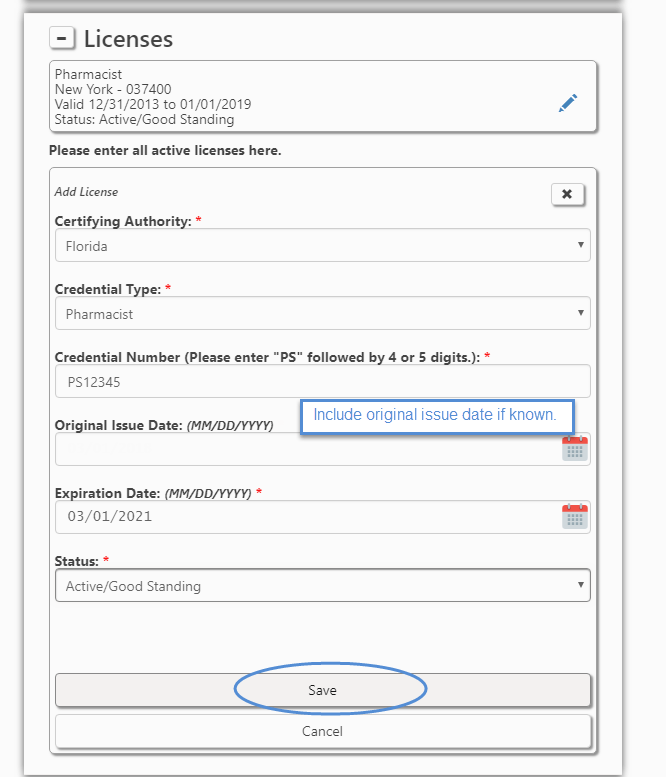Click the Credential Type dropdown arrow
Viewport: 666px width, 777px height.
(581, 313)
